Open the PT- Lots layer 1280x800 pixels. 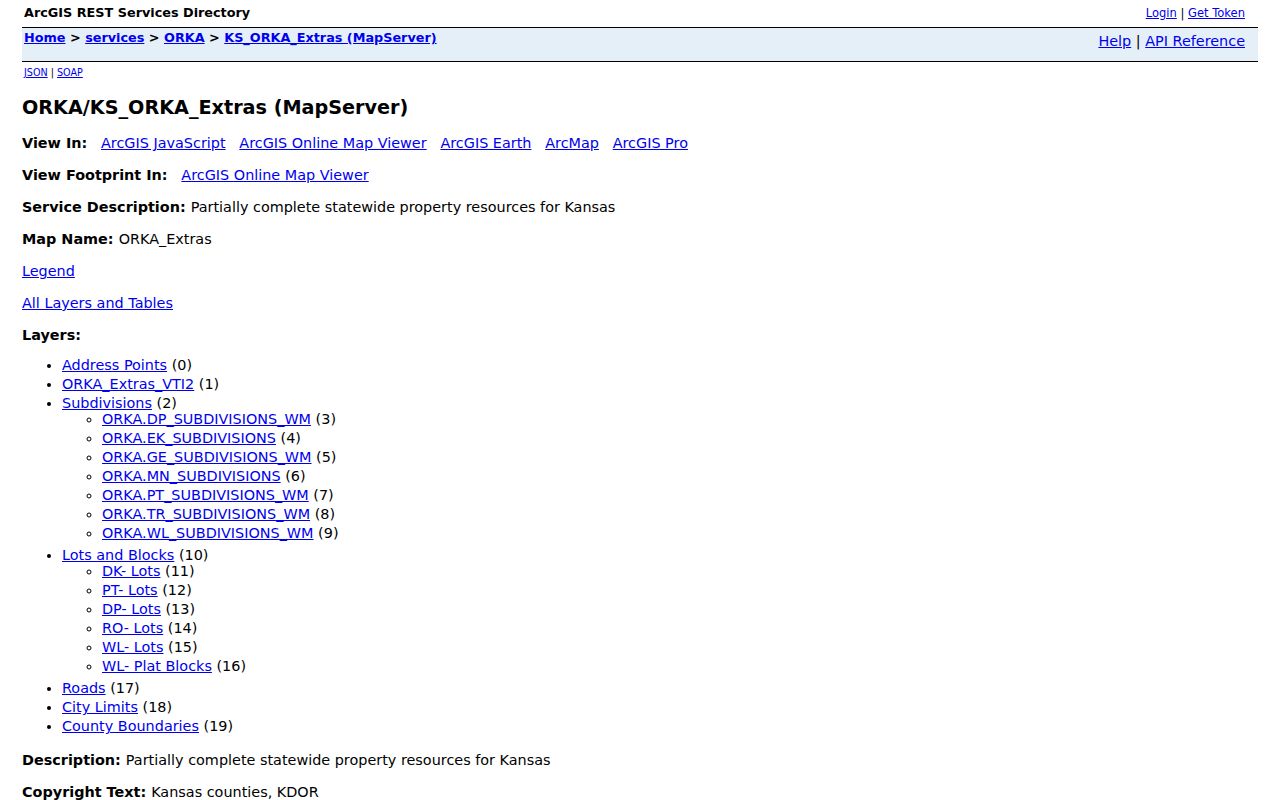click(x=130, y=590)
